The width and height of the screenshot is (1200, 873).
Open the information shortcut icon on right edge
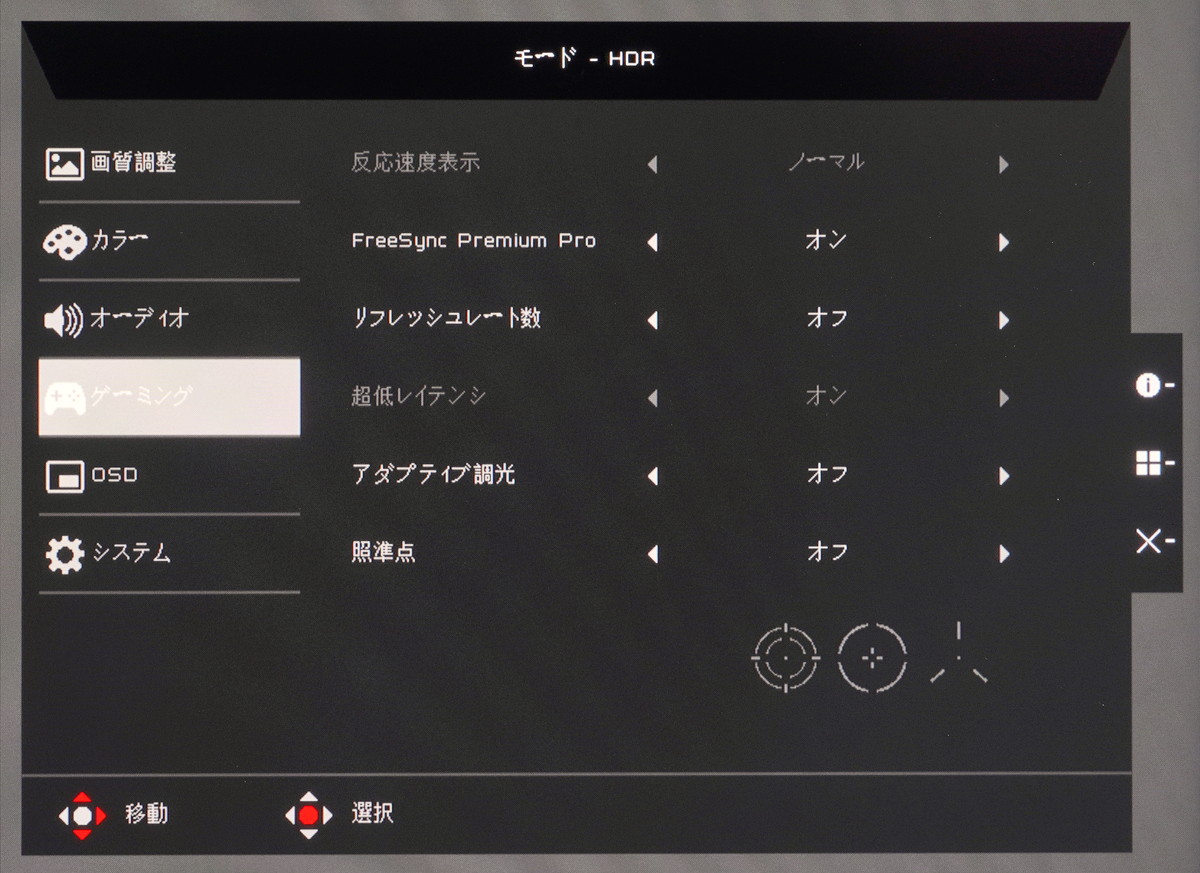pyautogui.click(x=1154, y=386)
